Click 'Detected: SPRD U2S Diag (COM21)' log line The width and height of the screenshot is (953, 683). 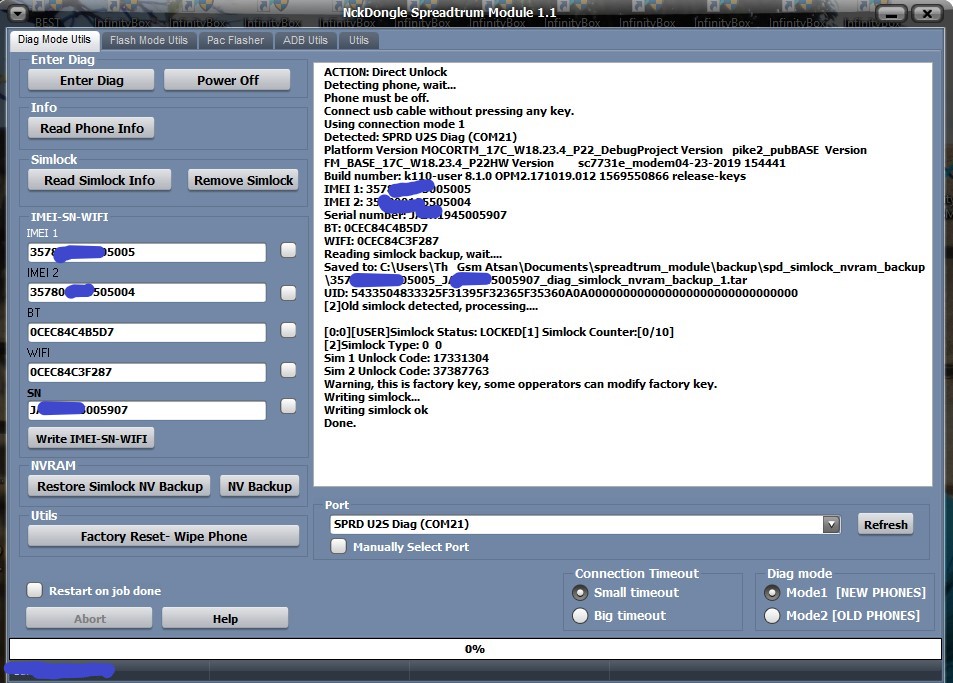click(x=420, y=137)
